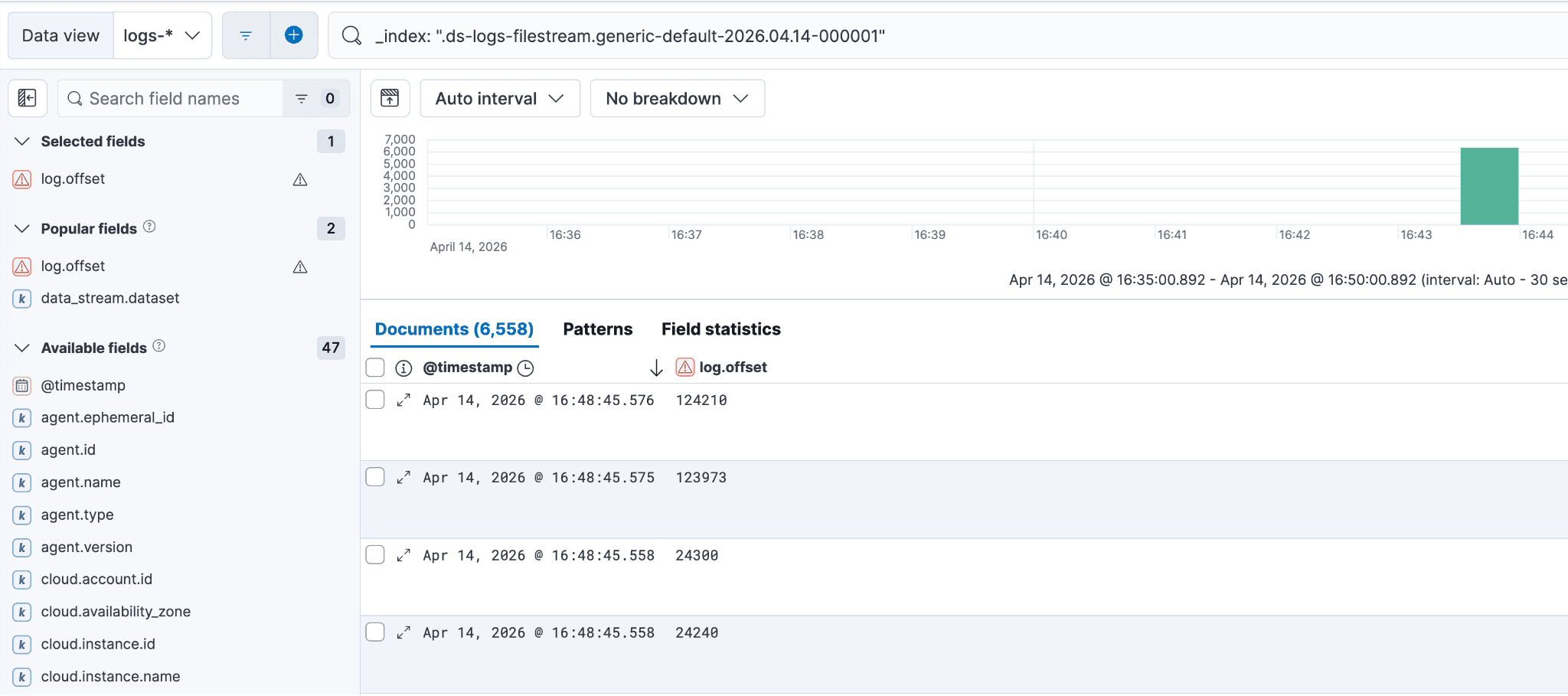Click the descending sort arrow on @timestamp column
1568x696 pixels.
tap(656, 368)
